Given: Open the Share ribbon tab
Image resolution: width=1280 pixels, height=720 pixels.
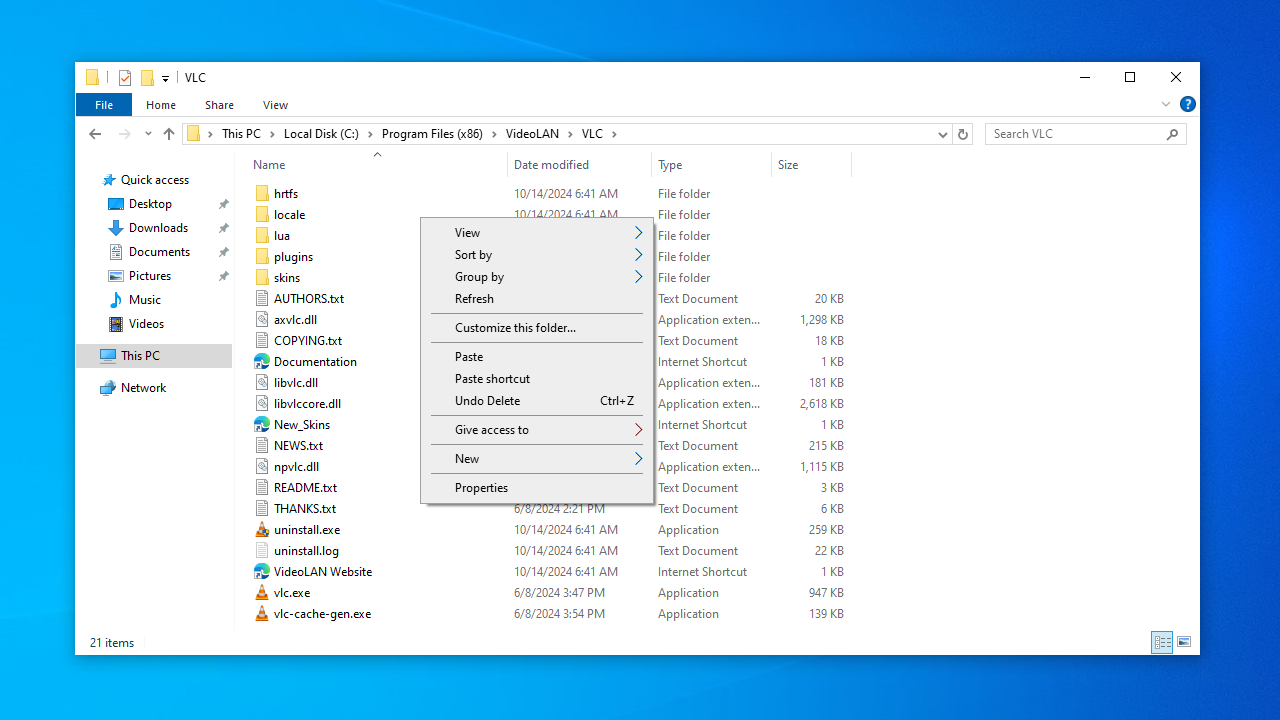Looking at the screenshot, I should 219,105.
